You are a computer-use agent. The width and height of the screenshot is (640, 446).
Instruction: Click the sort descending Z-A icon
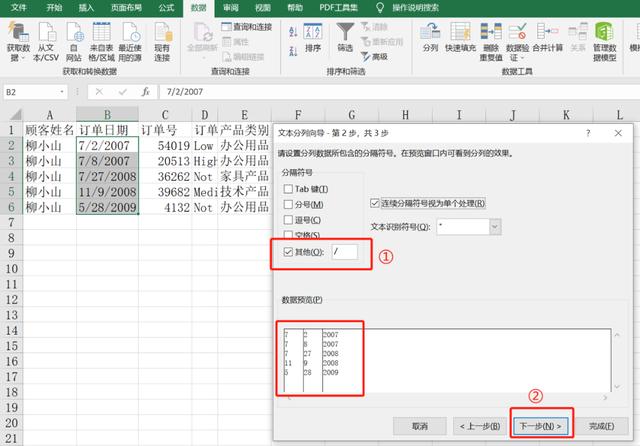pos(293,51)
